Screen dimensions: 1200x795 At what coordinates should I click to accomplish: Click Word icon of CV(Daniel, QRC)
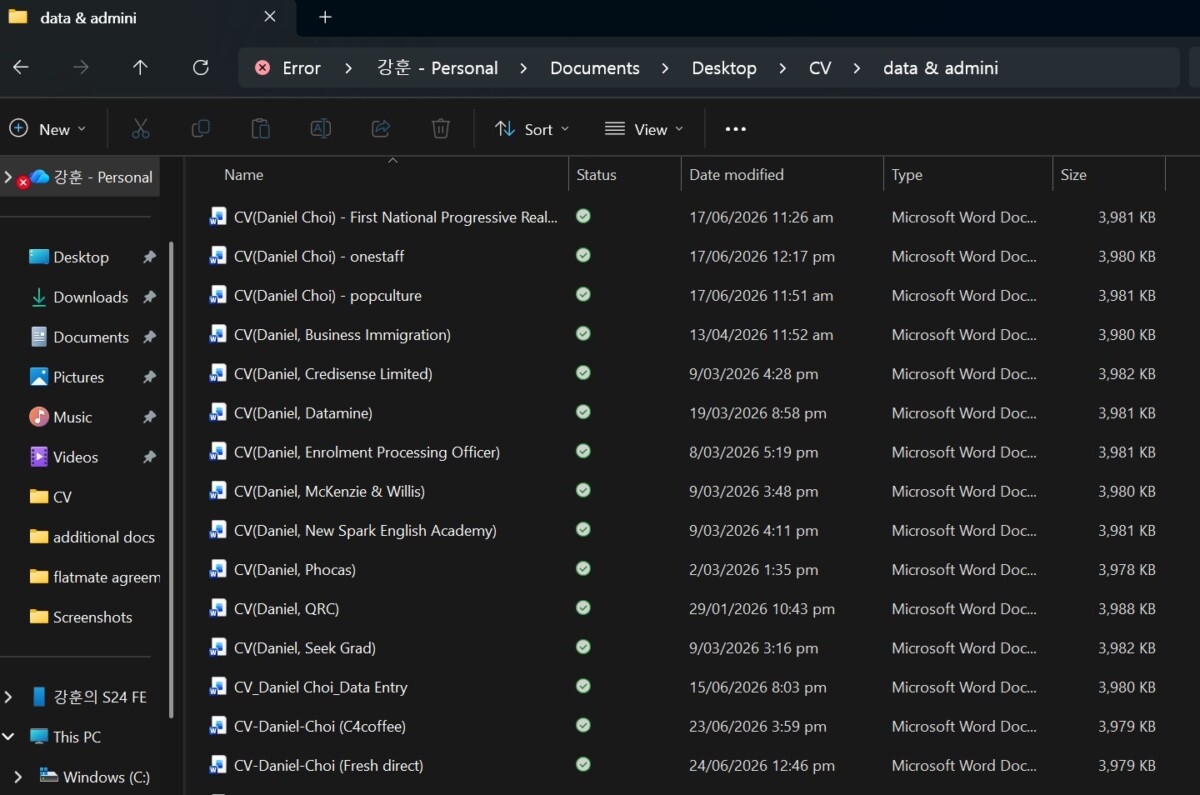pos(218,608)
